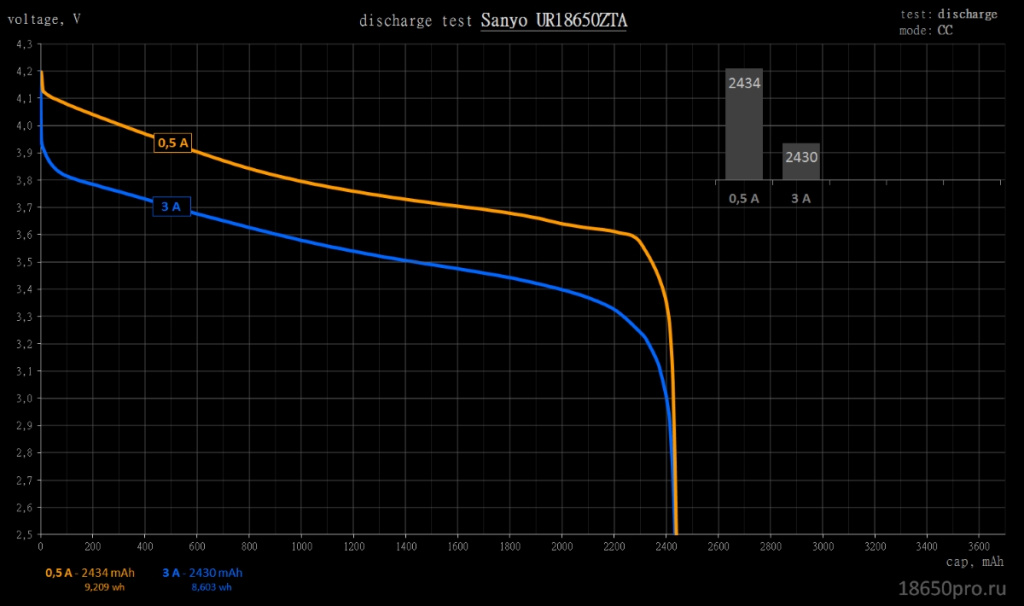Click the 2430 capacity bar
Screen dimensions: 1024x606
pyautogui.click(x=801, y=161)
